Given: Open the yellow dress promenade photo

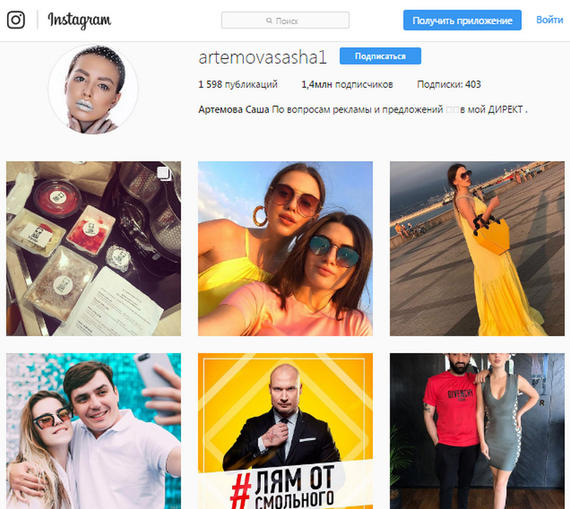Looking at the screenshot, I should click(x=477, y=249).
